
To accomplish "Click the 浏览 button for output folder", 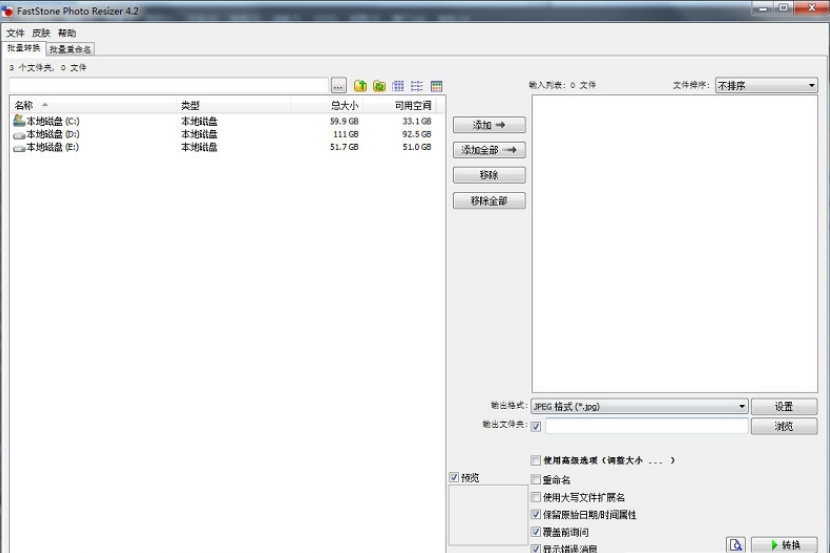I will coord(784,426).
